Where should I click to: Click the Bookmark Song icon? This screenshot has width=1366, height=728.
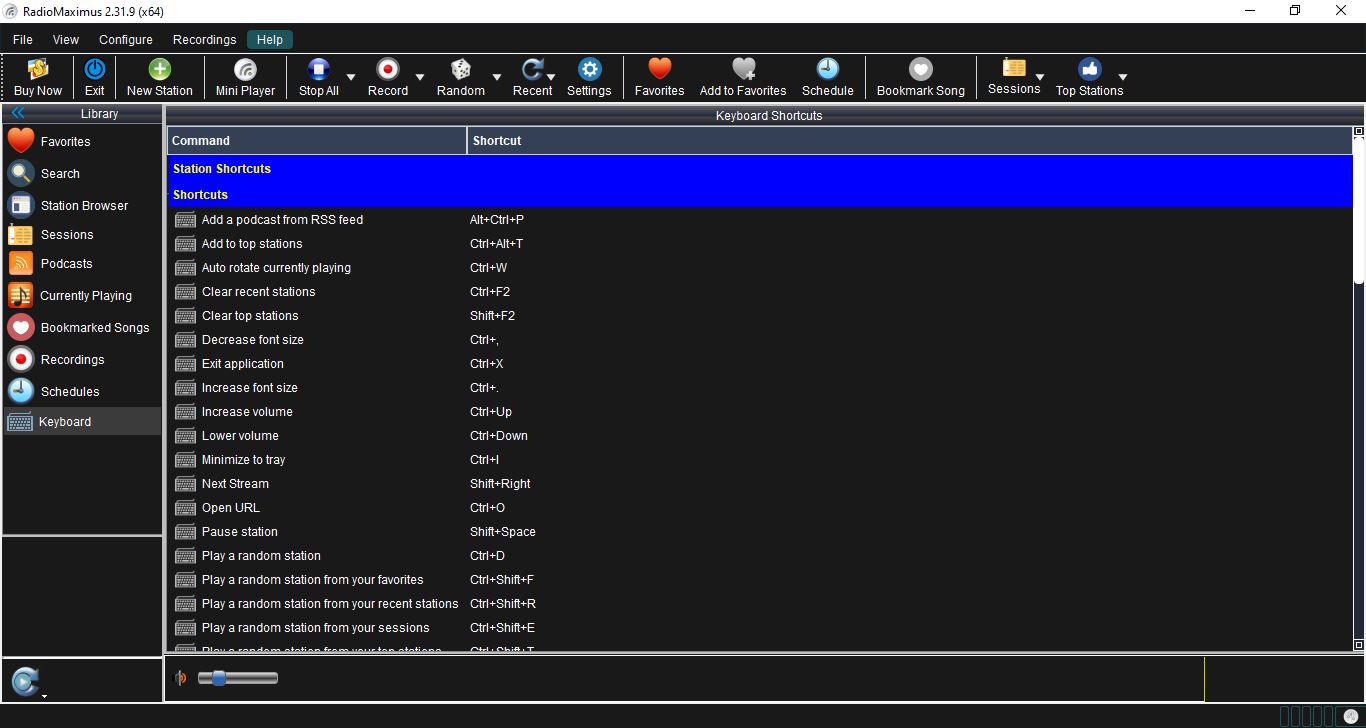coord(921,69)
